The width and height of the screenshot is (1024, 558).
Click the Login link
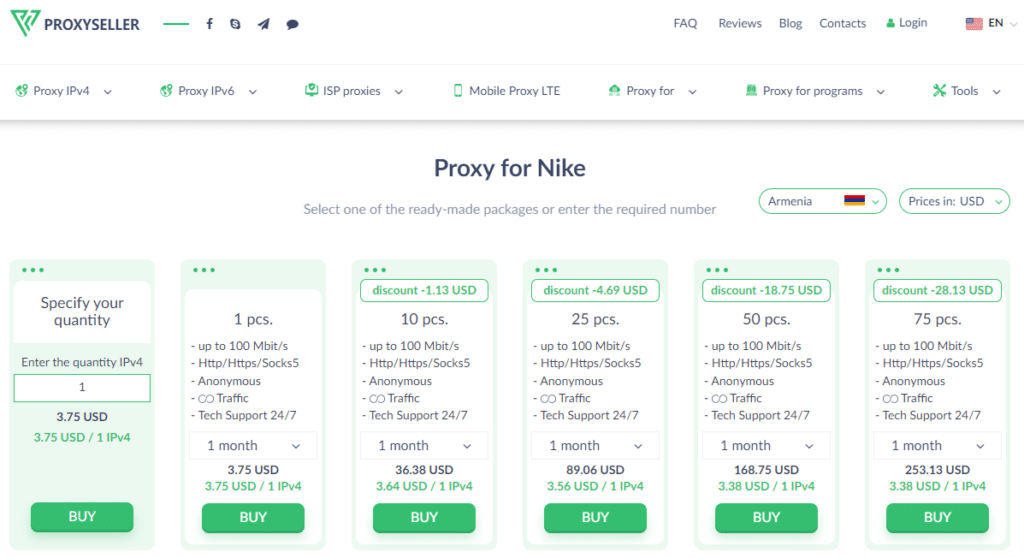pos(913,23)
